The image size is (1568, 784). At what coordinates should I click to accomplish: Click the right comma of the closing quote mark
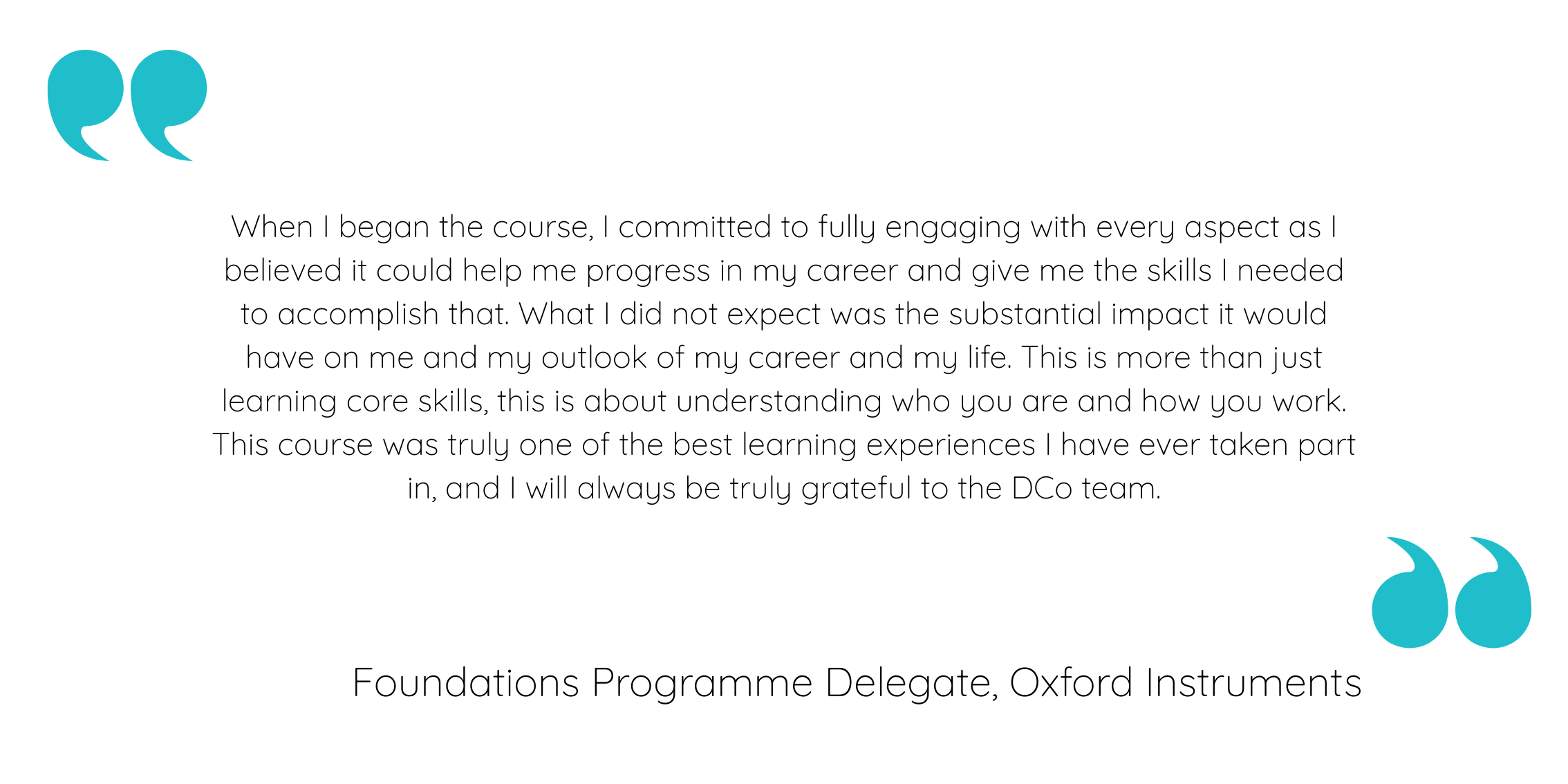click(1493, 601)
